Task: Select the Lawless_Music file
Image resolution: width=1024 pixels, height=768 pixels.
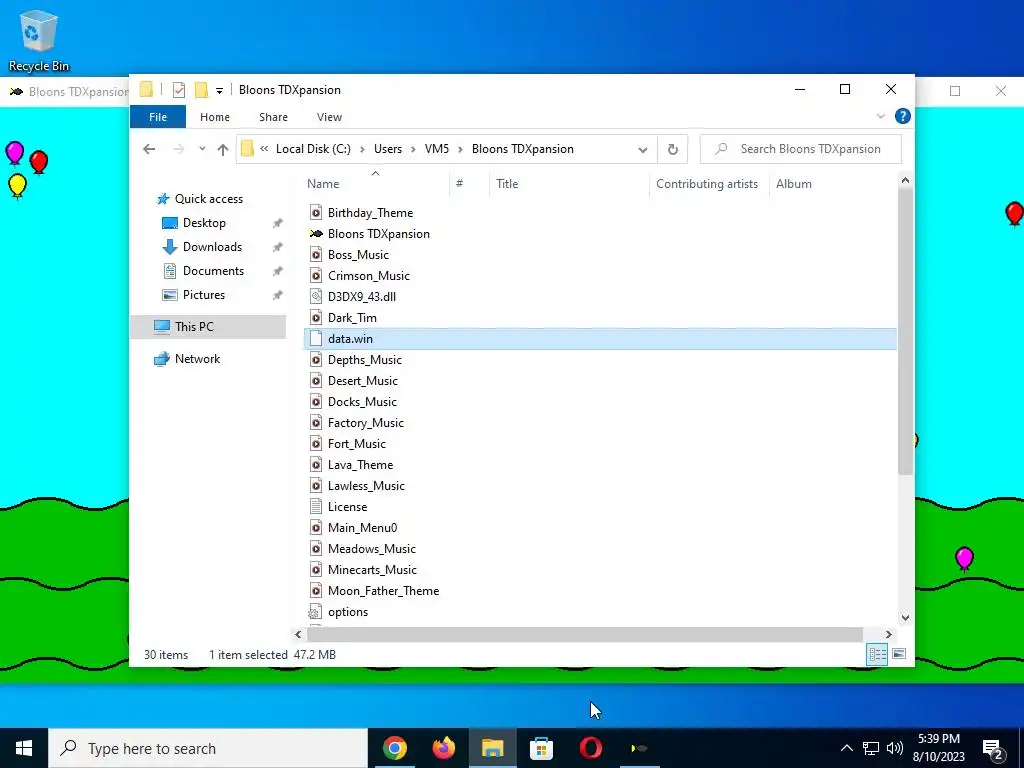Action: 366,485
